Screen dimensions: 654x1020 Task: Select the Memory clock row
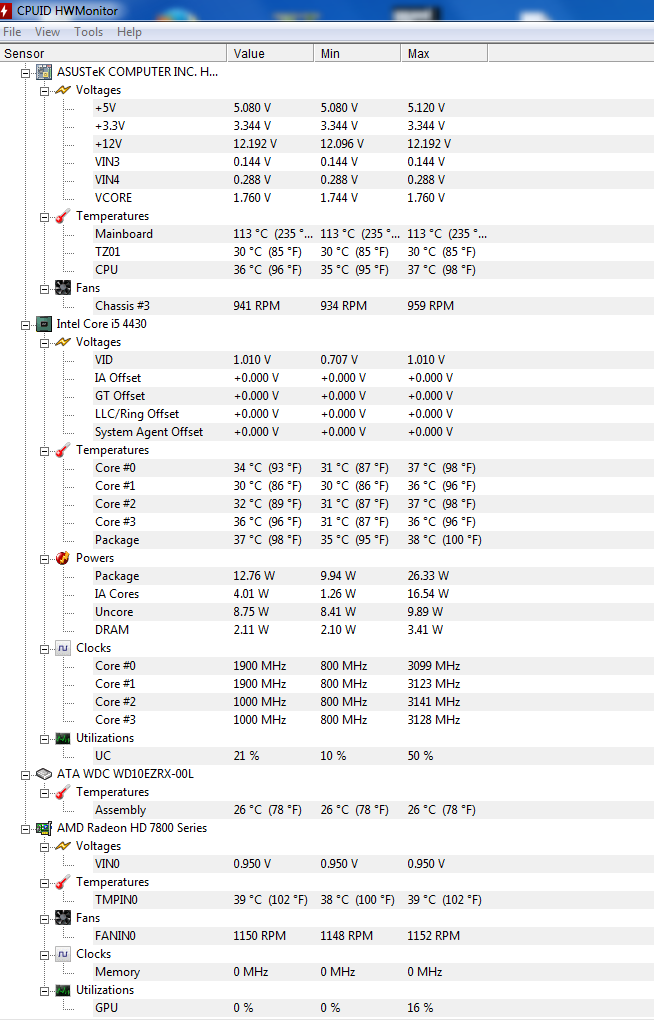374,972
